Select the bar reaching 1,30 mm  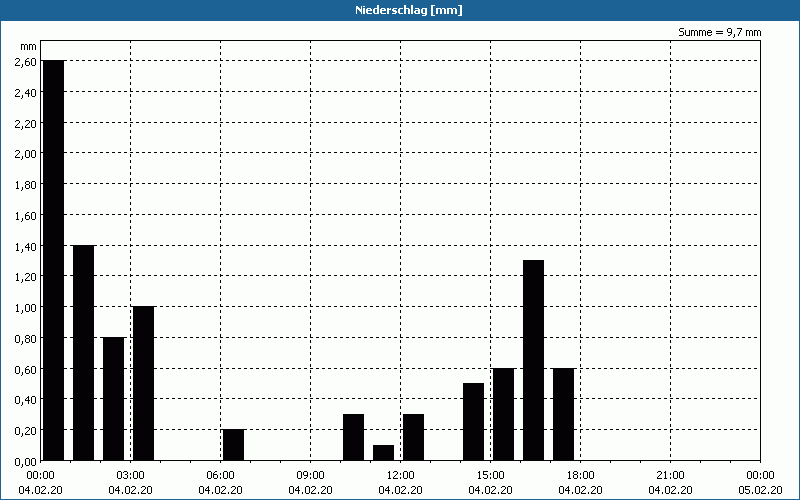pyautogui.click(x=534, y=360)
